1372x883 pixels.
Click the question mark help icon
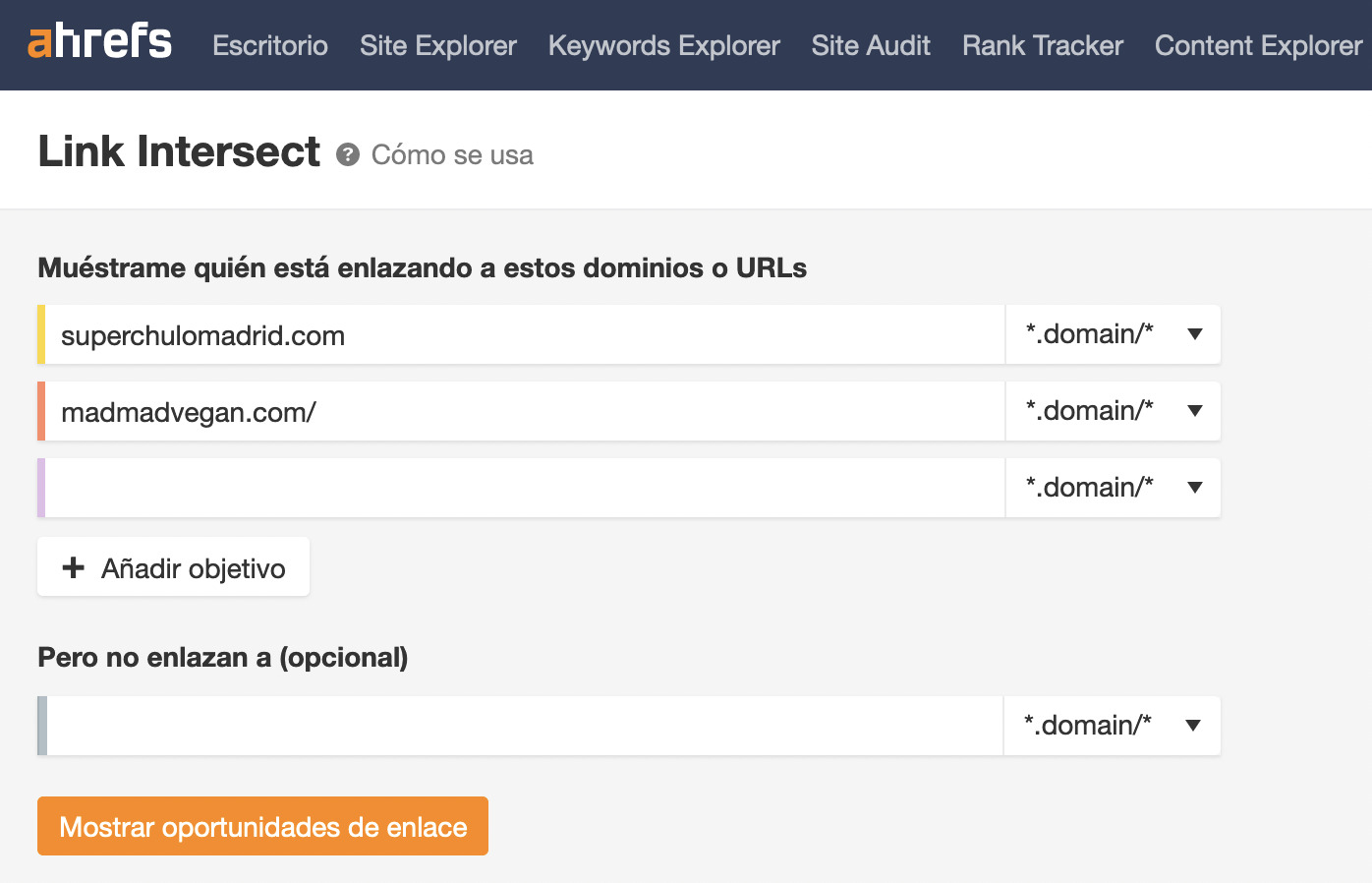tap(348, 154)
